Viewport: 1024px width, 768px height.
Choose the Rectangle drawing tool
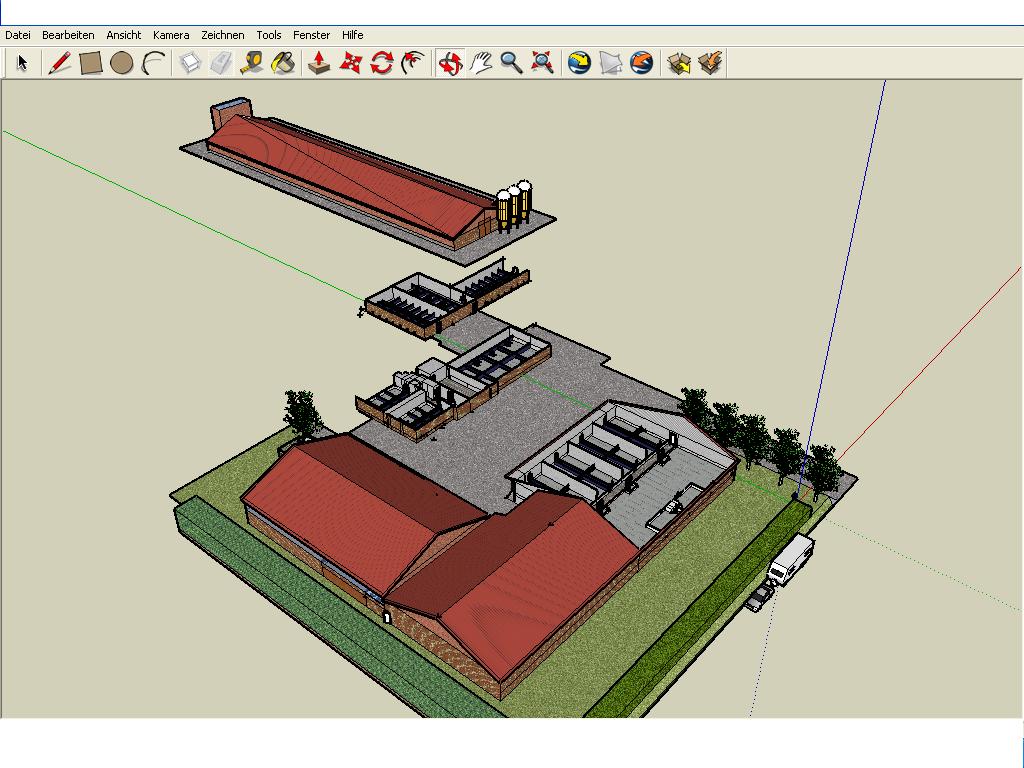tap(91, 63)
